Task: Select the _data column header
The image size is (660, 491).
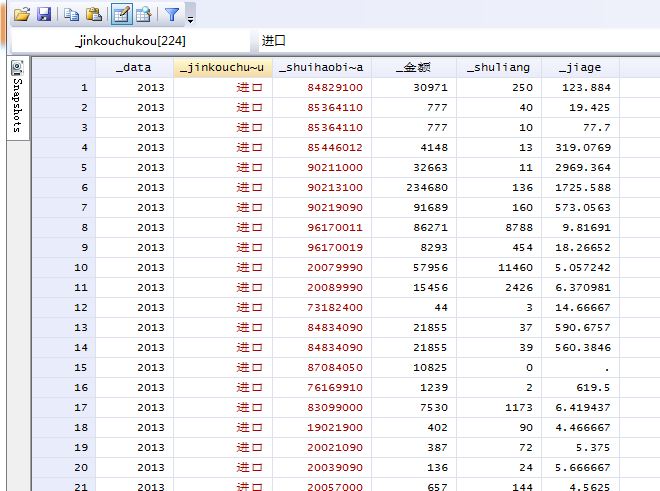Action: click(x=134, y=67)
